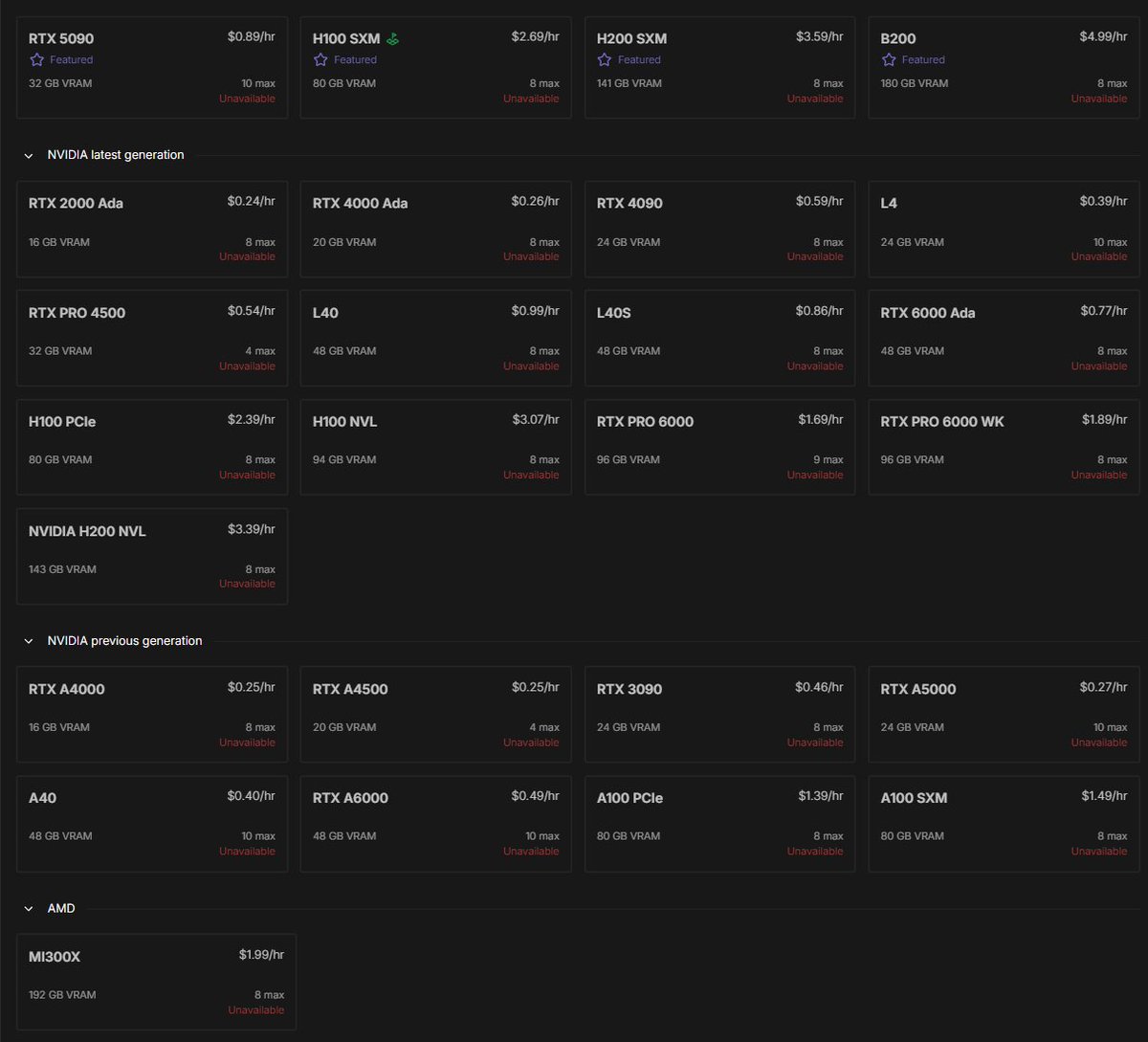
Task: Select the RTX PRO 6000 card
Action: (x=720, y=447)
